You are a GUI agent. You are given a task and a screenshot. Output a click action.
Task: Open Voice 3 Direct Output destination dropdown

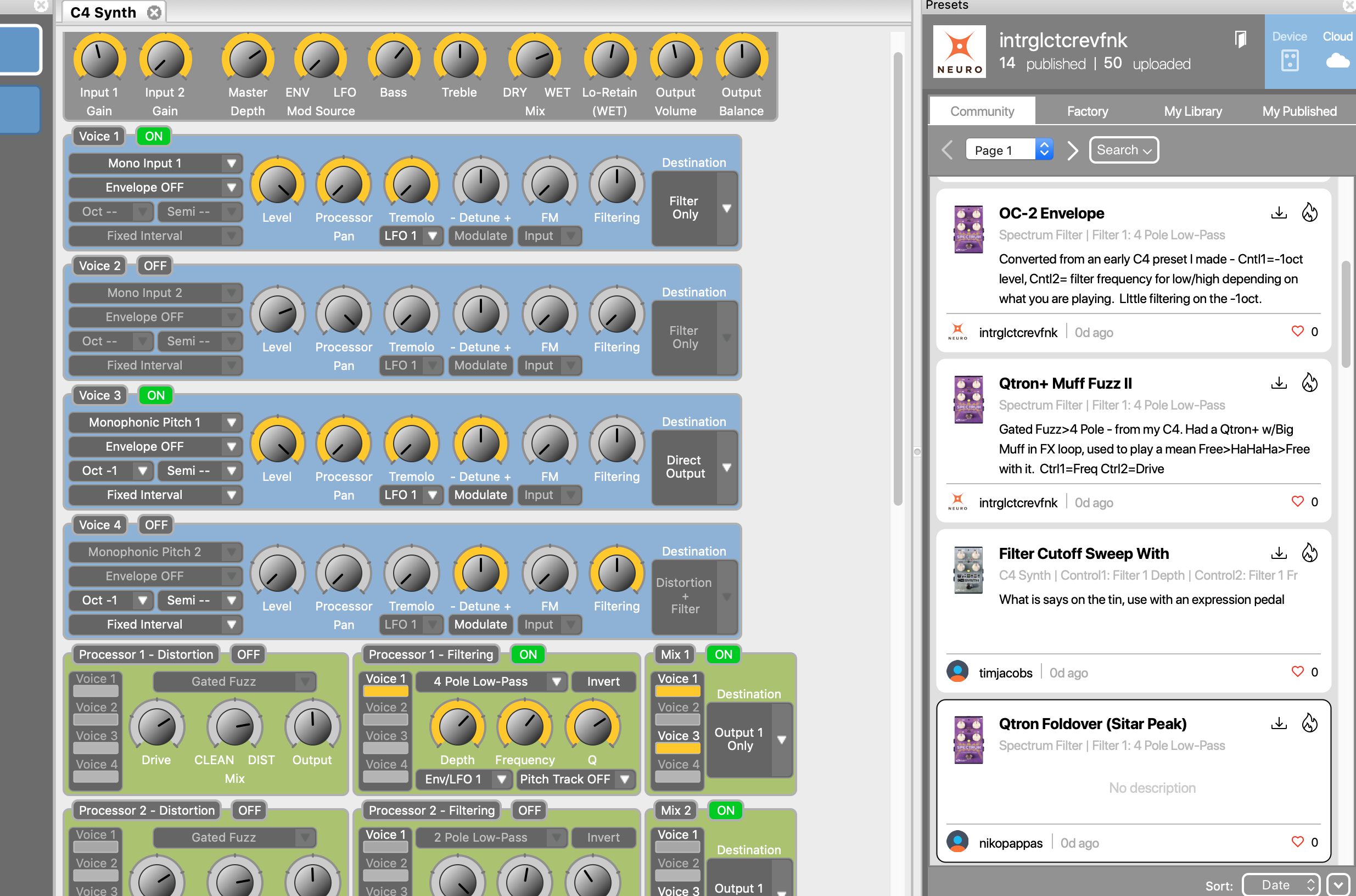pyautogui.click(x=694, y=467)
